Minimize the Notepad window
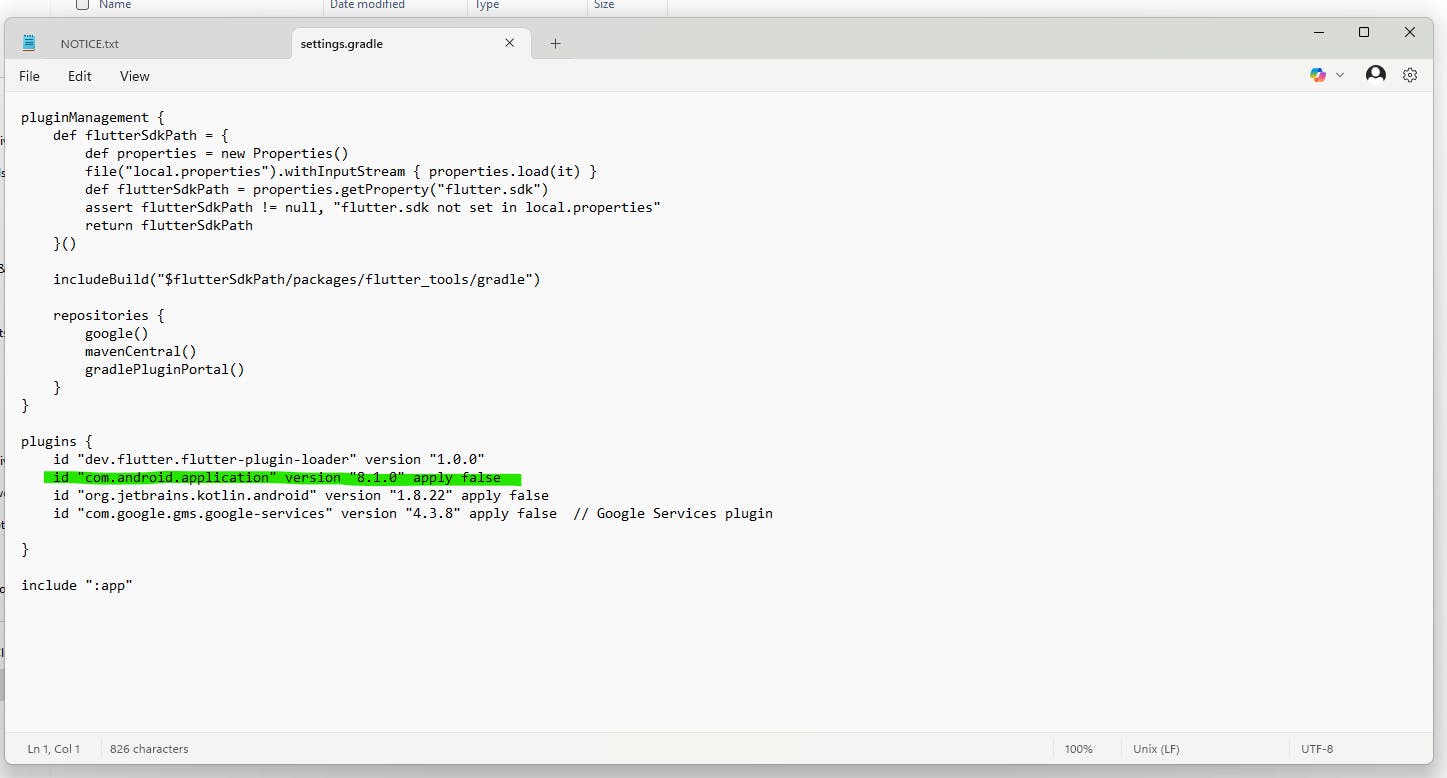 (x=1318, y=32)
